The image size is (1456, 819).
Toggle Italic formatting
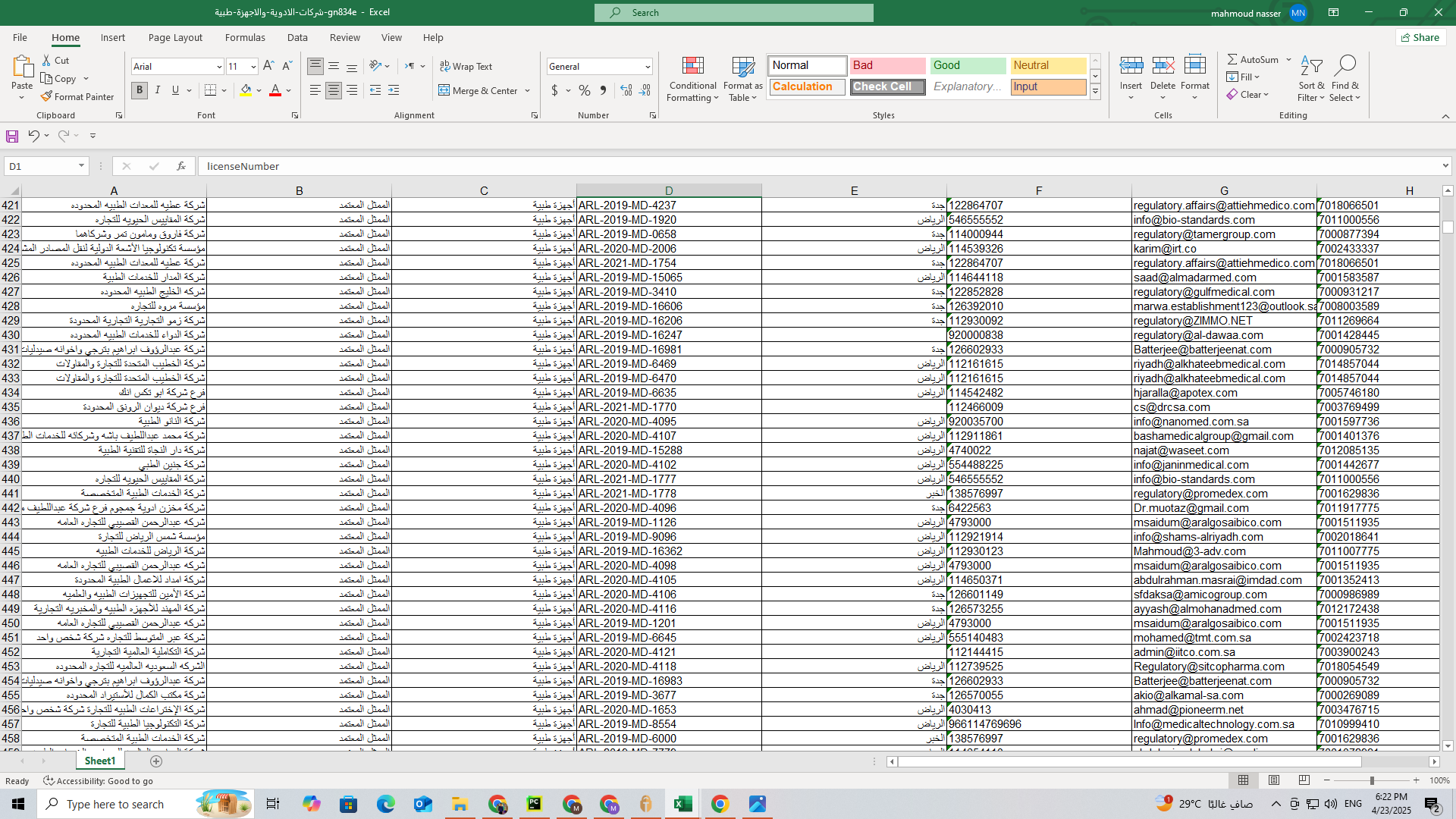click(158, 90)
